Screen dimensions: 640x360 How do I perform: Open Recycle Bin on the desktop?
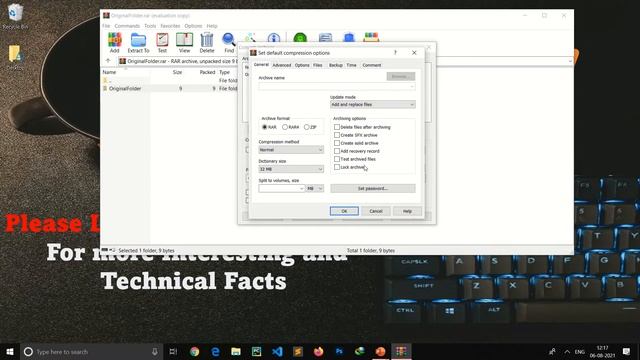pyautogui.click(x=15, y=16)
